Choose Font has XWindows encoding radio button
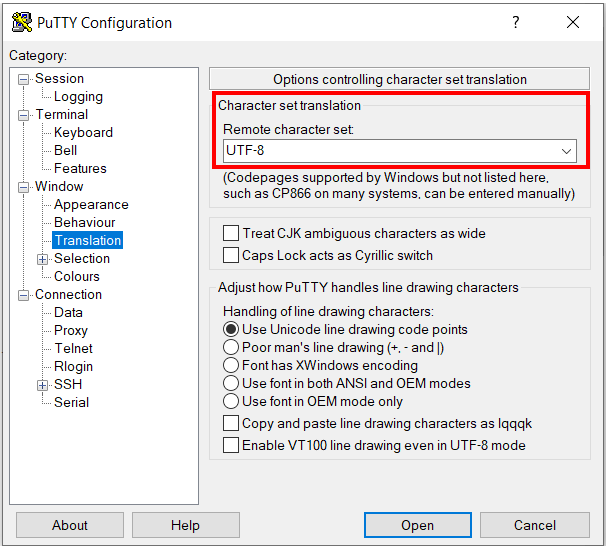Screen dimensions: 606x547 click(x=231, y=365)
